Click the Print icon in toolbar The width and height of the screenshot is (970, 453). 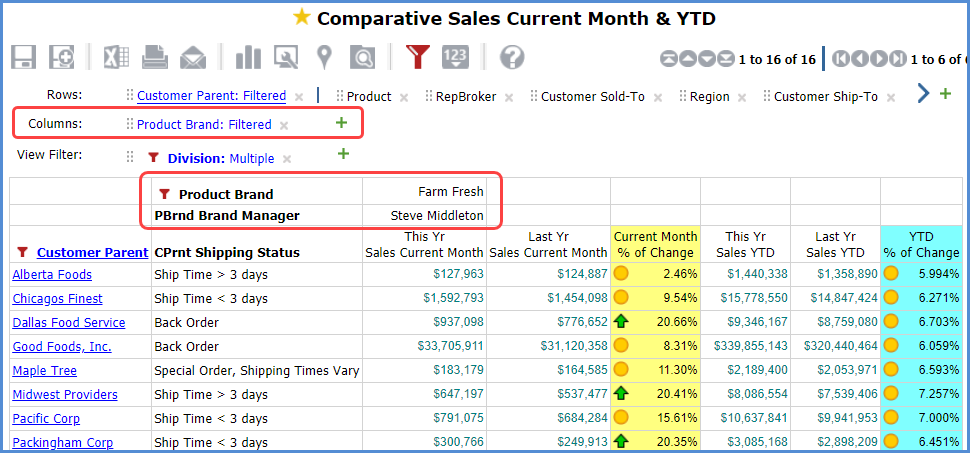(x=154, y=57)
